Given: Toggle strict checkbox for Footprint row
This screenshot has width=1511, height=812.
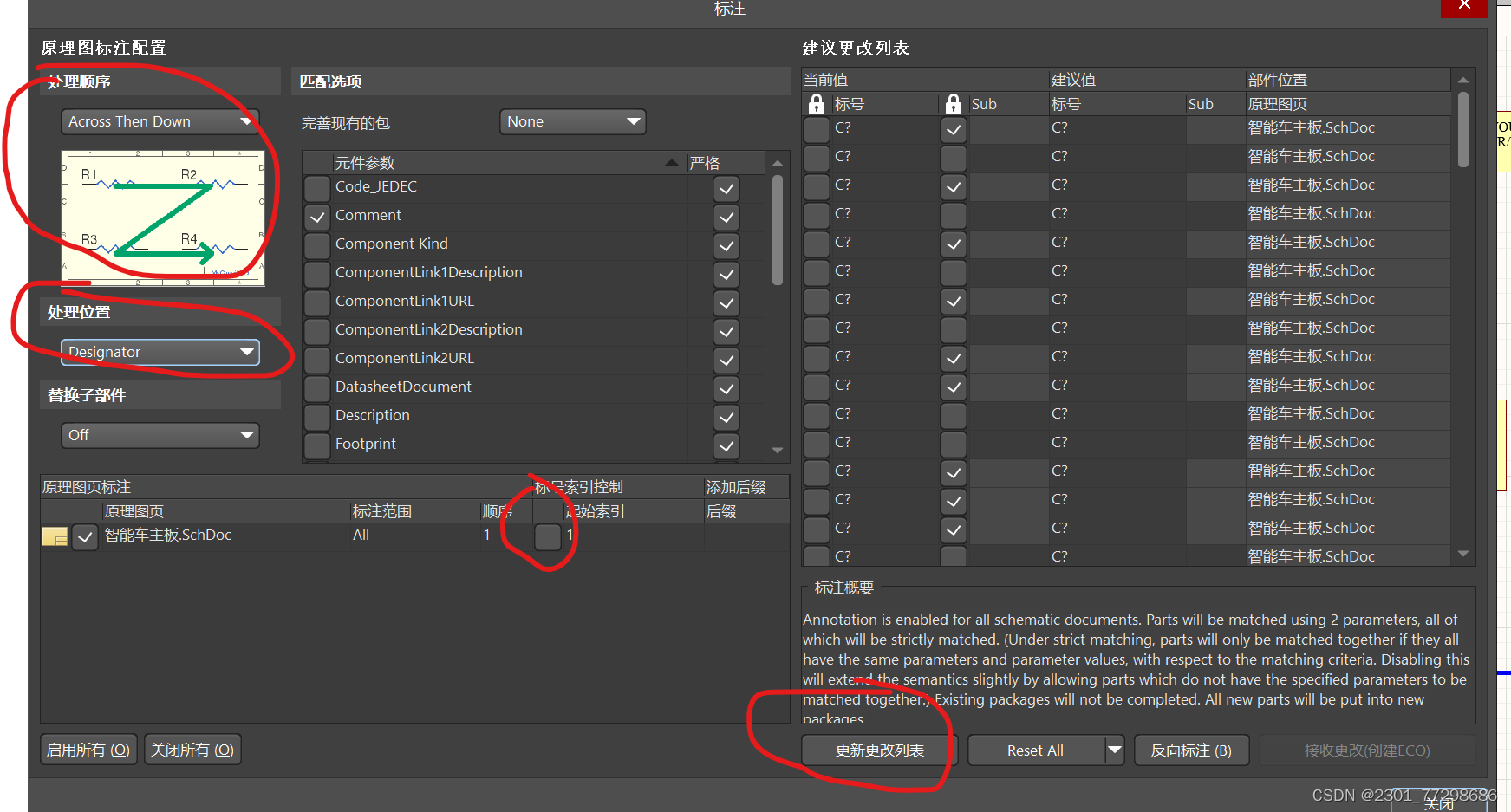Looking at the screenshot, I should click(x=726, y=445).
